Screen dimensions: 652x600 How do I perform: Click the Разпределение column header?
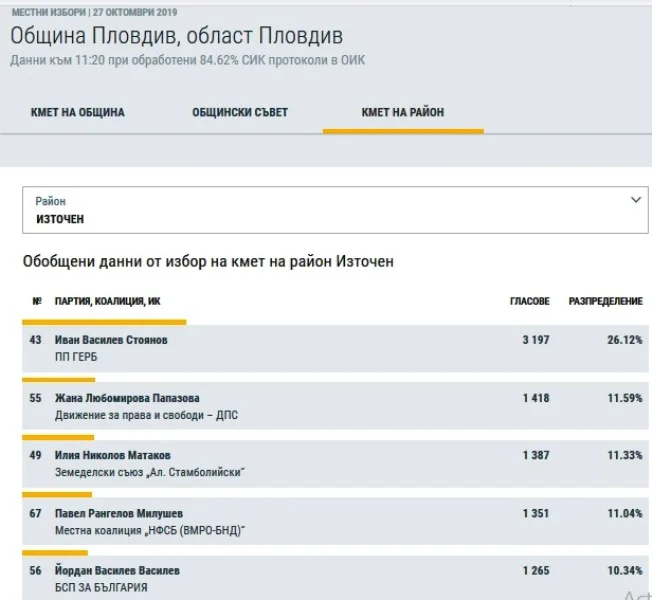605,301
